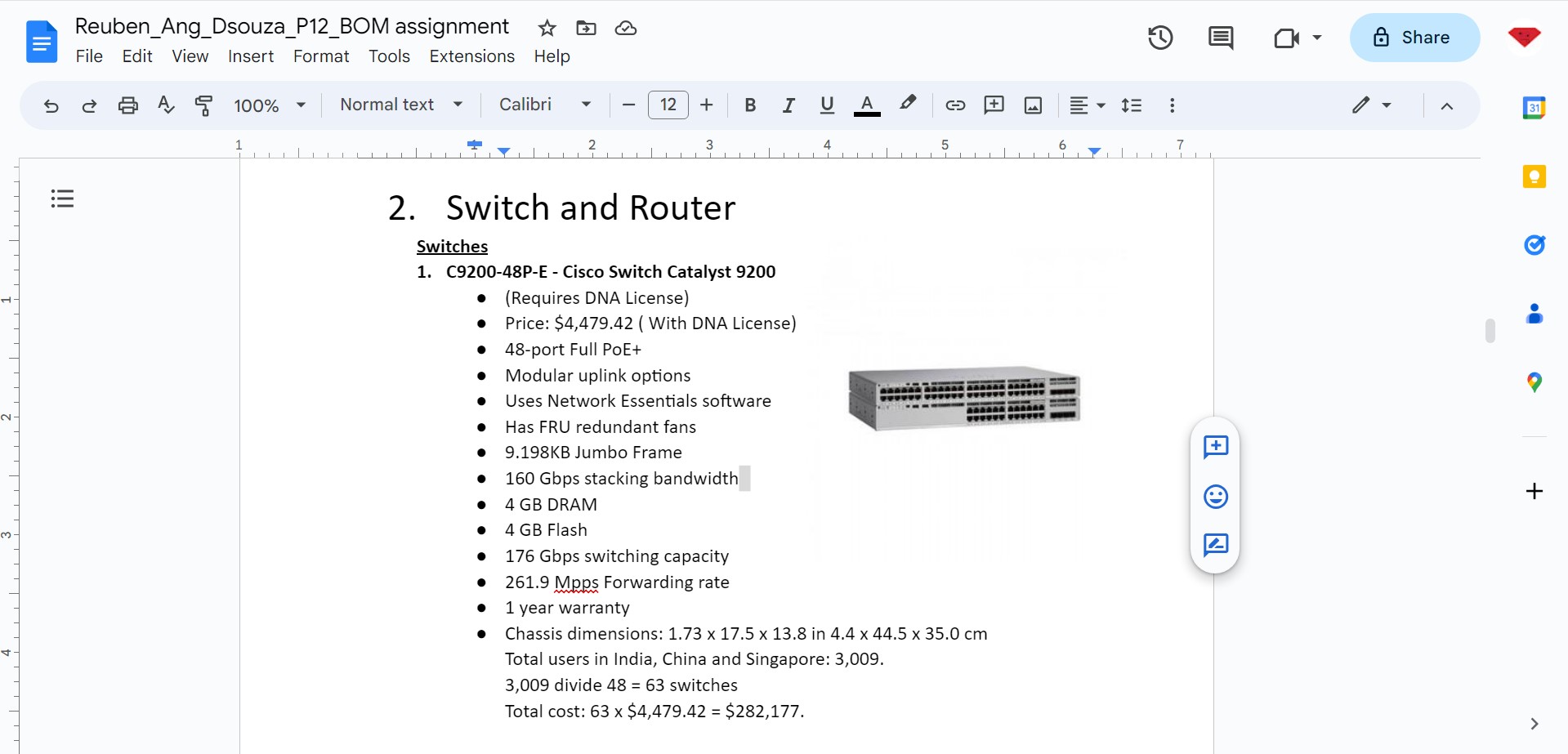Image resolution: width=1568 pixels, height=754 pixels.
Task: Open Google Keep side panel
Action: tap(1534, 176)
